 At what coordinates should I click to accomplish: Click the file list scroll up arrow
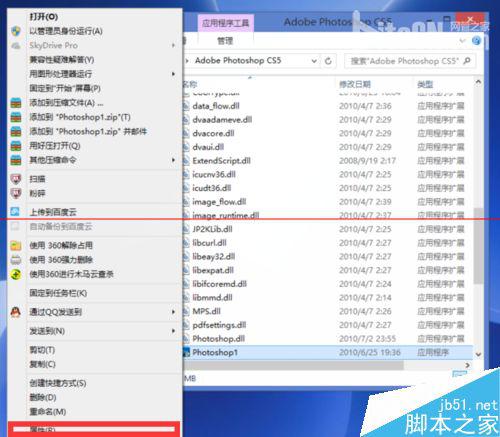tap(478, 82)
